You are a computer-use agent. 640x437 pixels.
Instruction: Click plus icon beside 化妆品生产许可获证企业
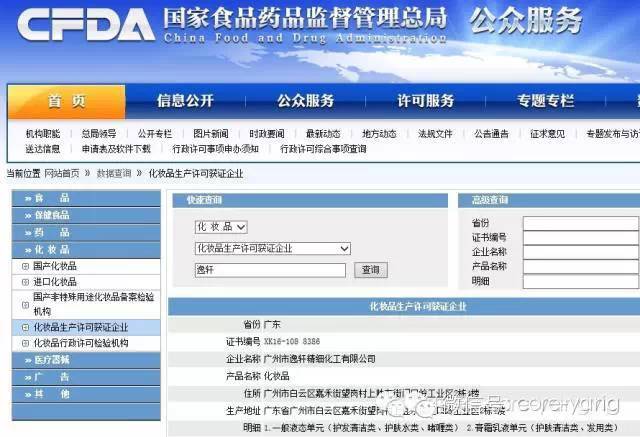pyautogui.click(x=25, y=328)
